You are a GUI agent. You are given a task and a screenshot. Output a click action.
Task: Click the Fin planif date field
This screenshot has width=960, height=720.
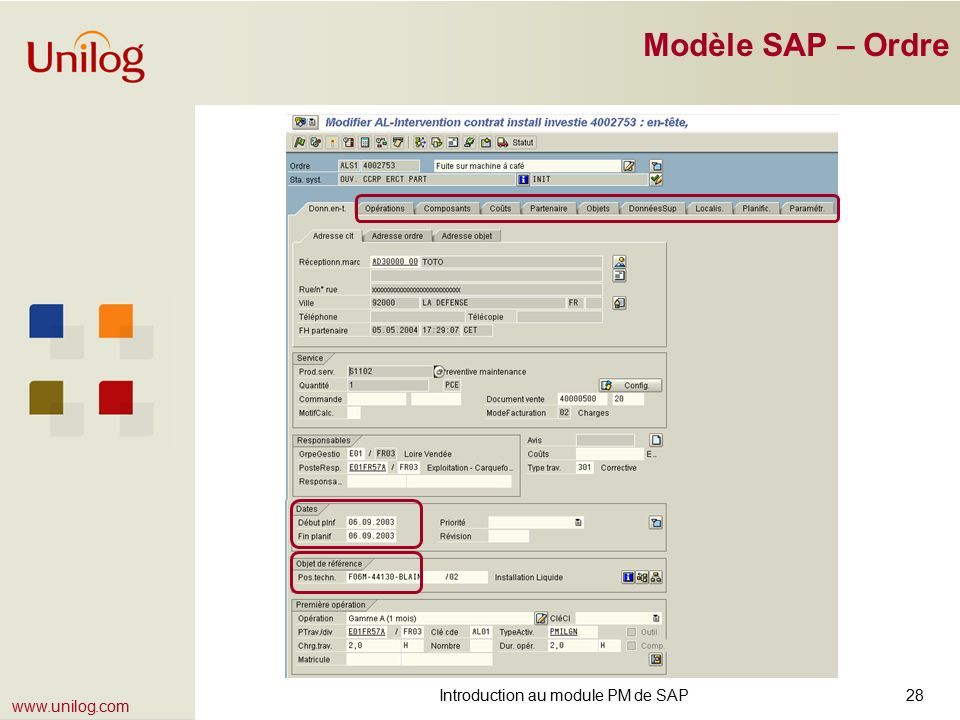click(x=372, y=536)
